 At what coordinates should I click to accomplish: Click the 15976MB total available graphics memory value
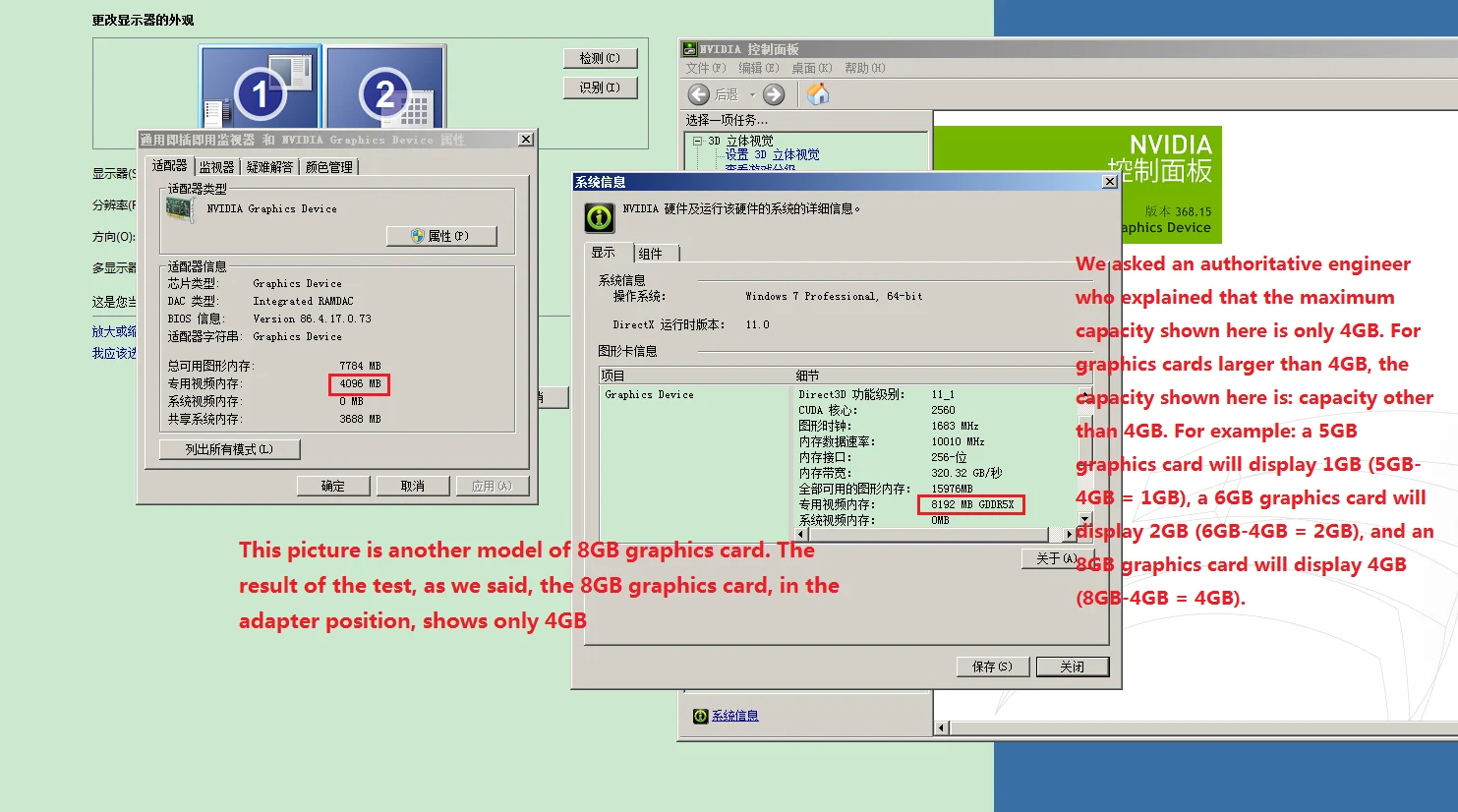[x=952, y=489]
